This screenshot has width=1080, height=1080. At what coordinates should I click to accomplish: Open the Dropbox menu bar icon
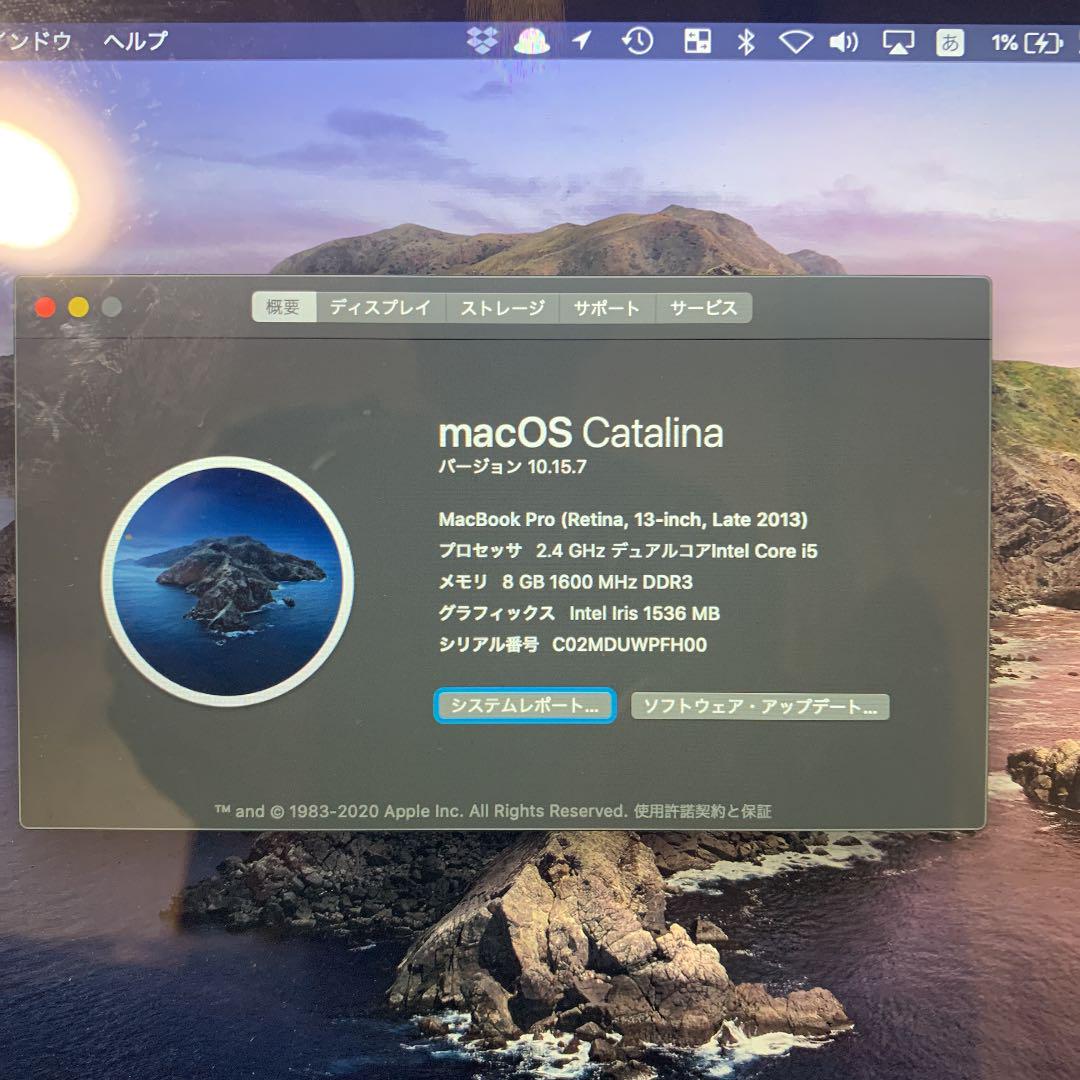coord(482,41)
